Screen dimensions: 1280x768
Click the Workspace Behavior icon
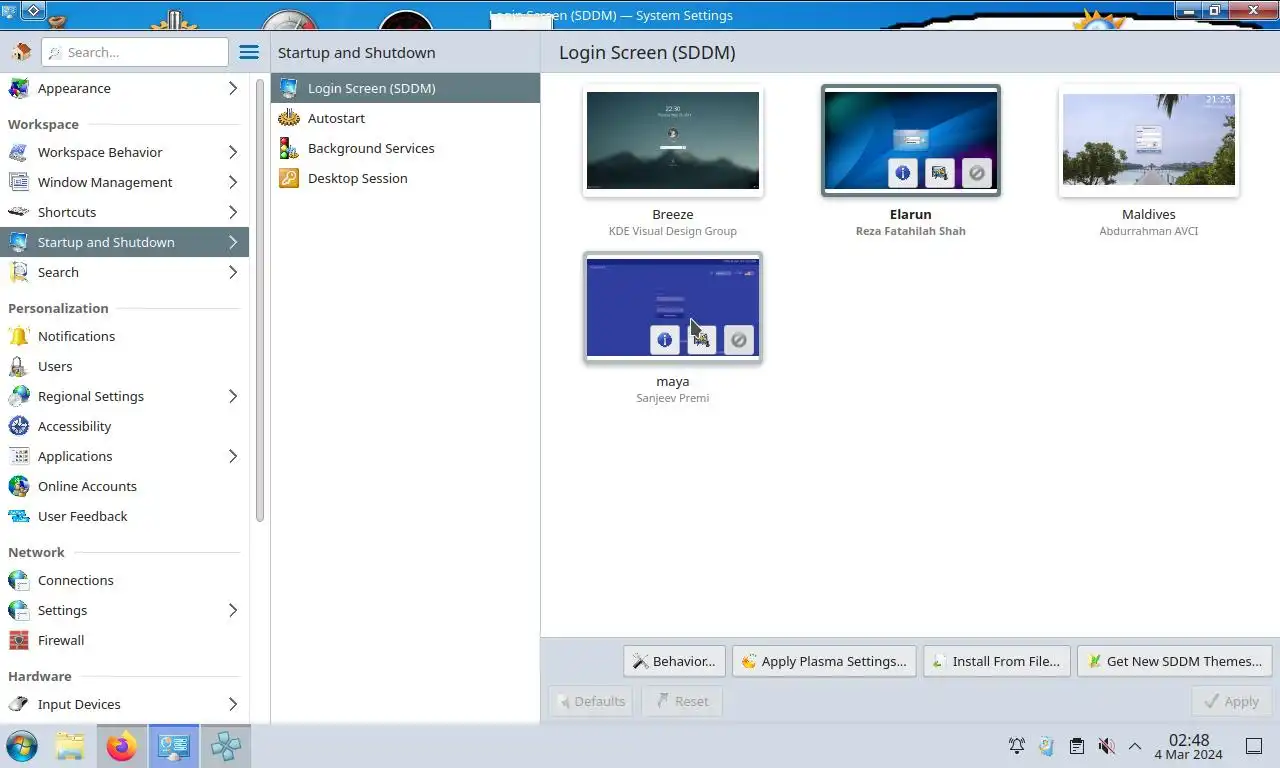18,152
